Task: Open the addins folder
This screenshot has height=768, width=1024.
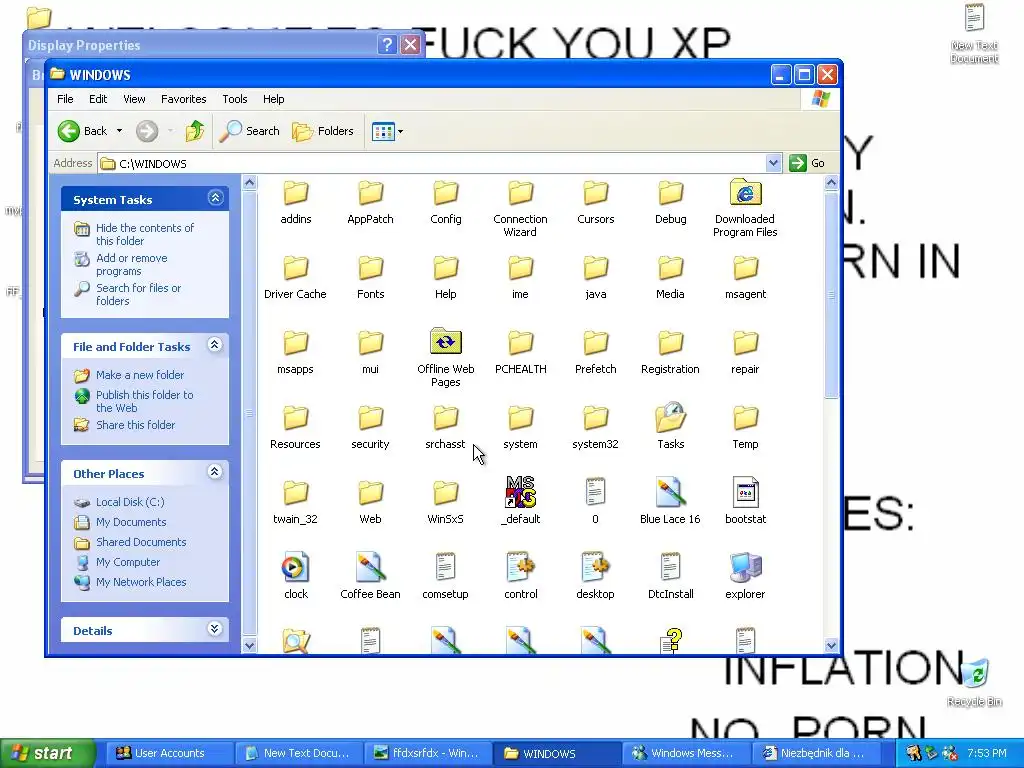Action: 296,202
